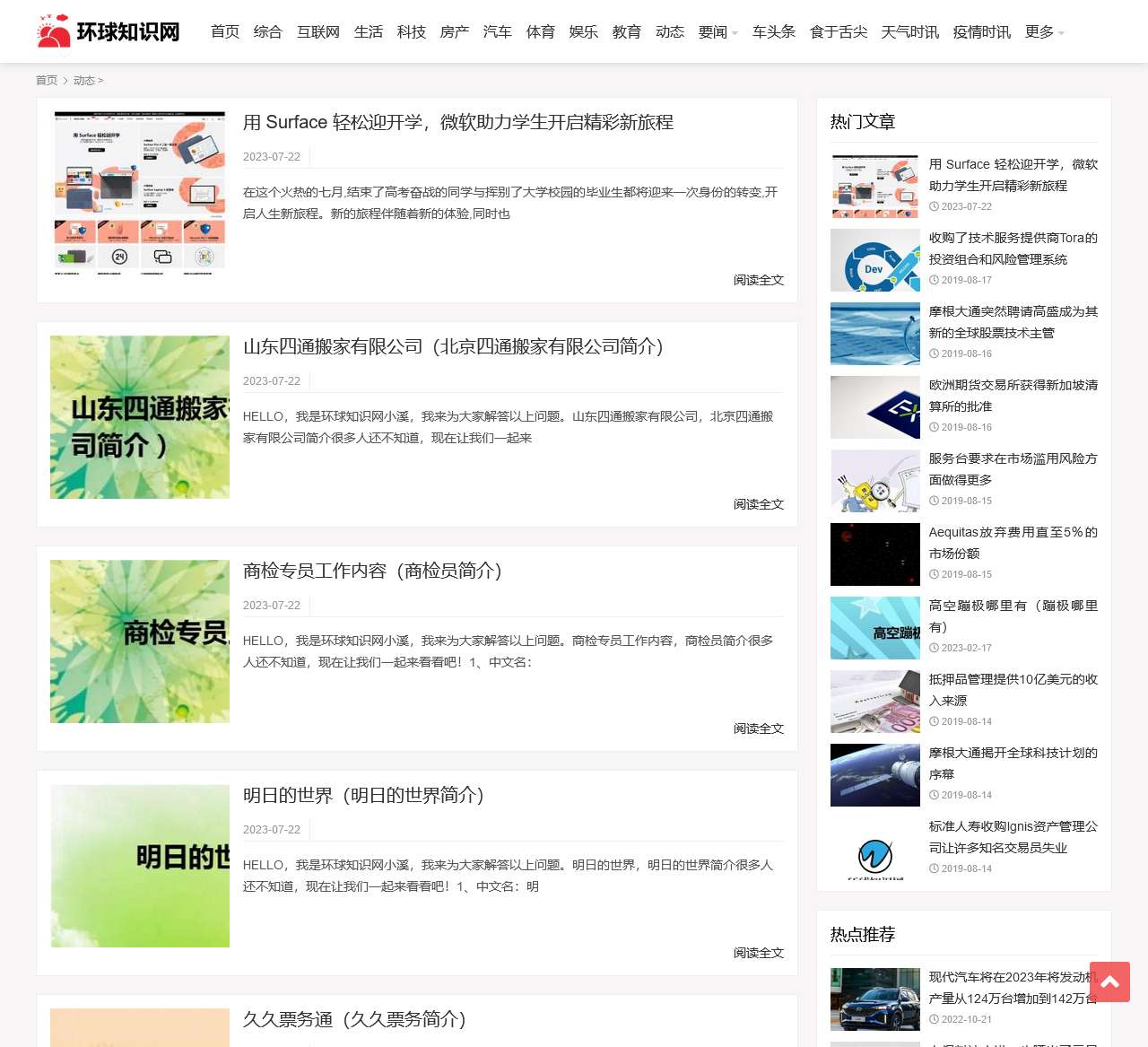Open the 综合 nav menu item

coord(268,31)
